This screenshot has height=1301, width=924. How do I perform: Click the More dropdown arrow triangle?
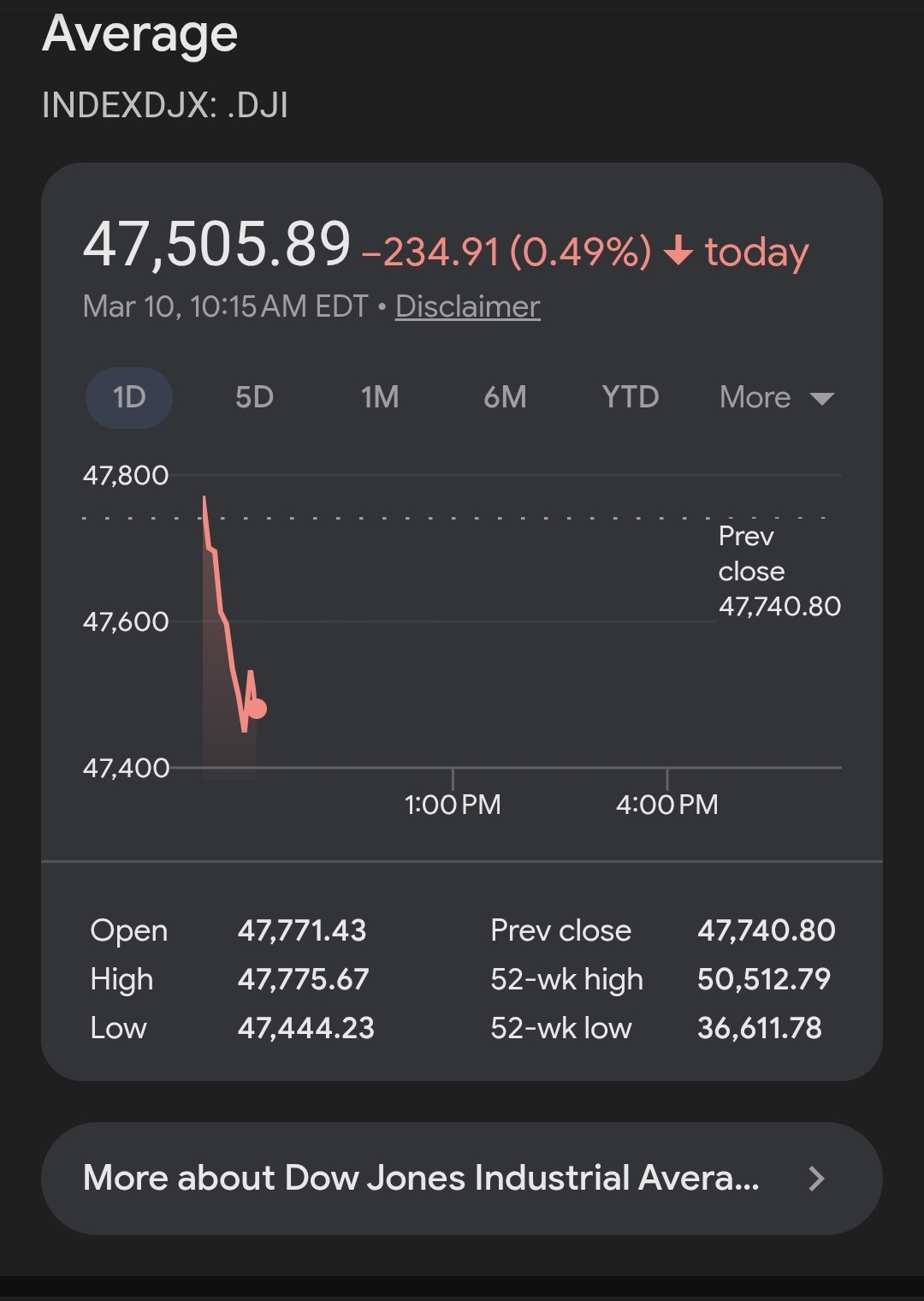click(822, 399)
